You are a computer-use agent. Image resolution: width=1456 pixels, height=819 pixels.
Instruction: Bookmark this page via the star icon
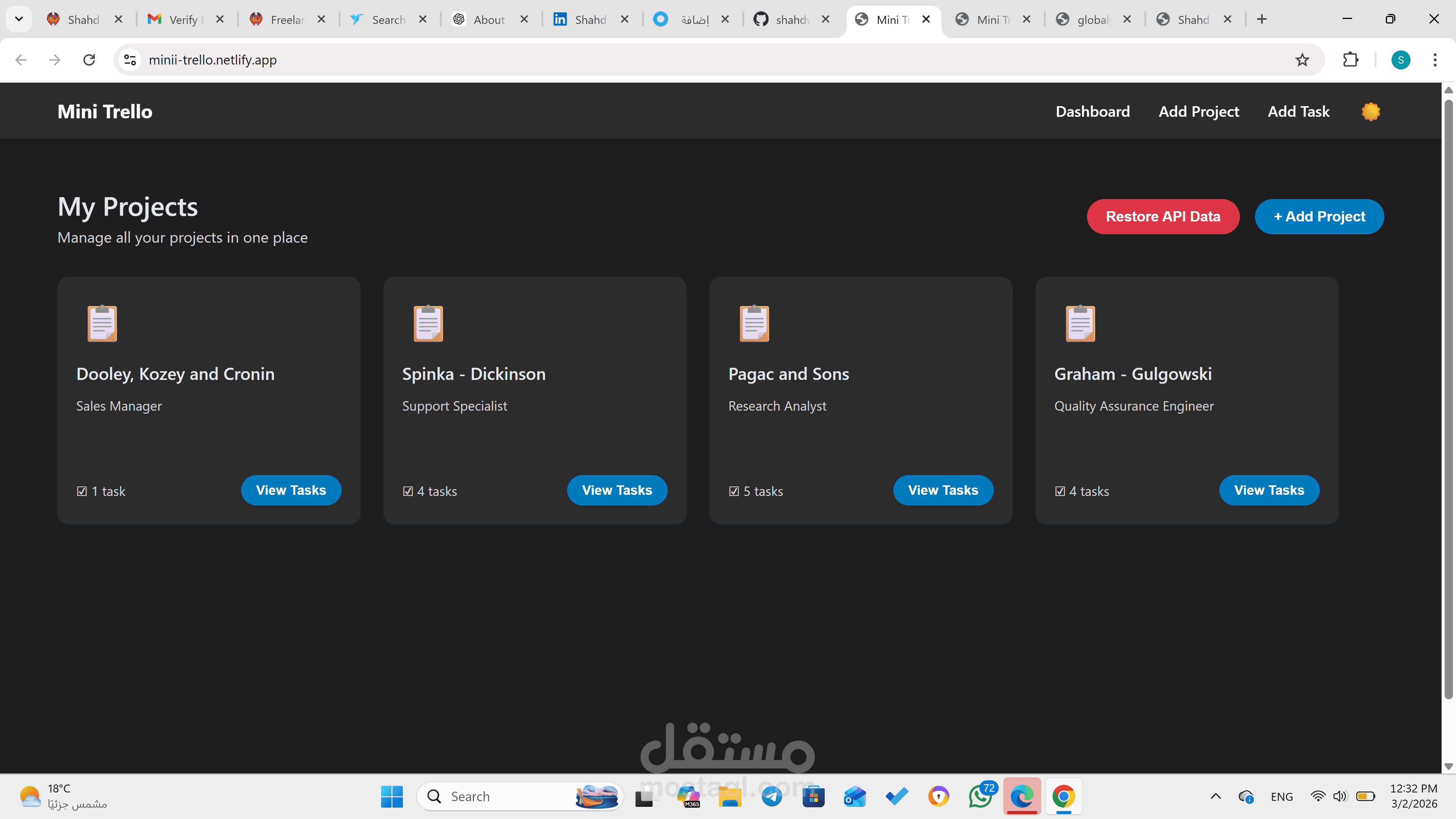tap(1302, 60)
